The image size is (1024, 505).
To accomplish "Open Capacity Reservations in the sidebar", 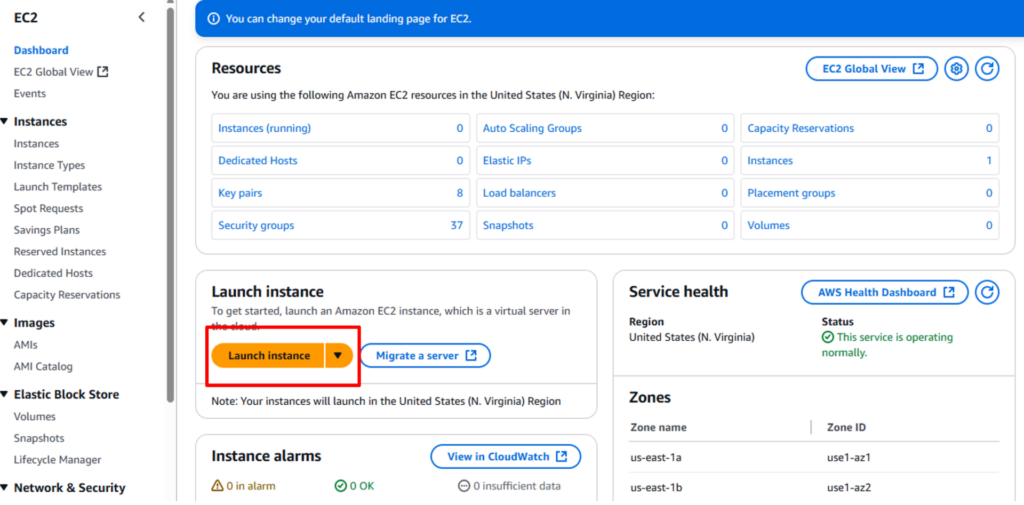I will pyautogui.click(x=67, y=295).
